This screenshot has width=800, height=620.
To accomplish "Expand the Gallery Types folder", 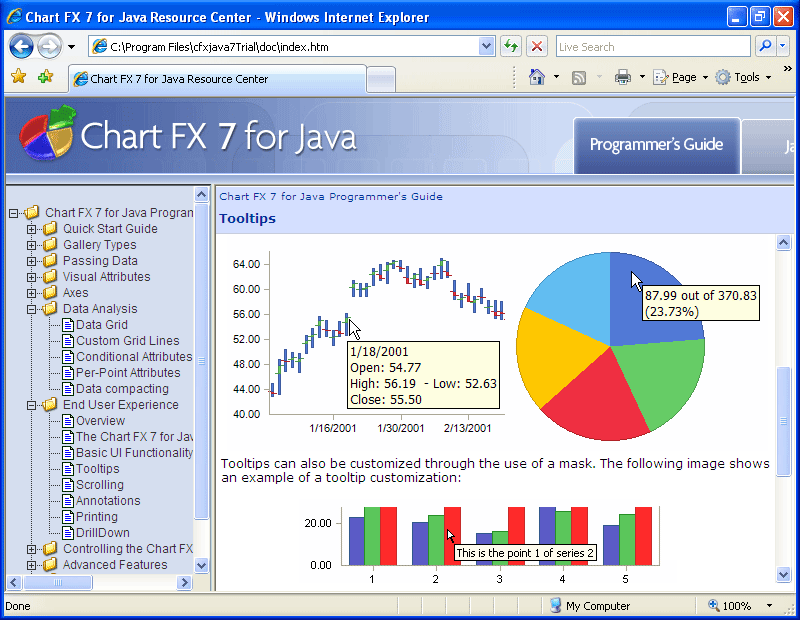I will pyautogui.click(x=32, y=245).
